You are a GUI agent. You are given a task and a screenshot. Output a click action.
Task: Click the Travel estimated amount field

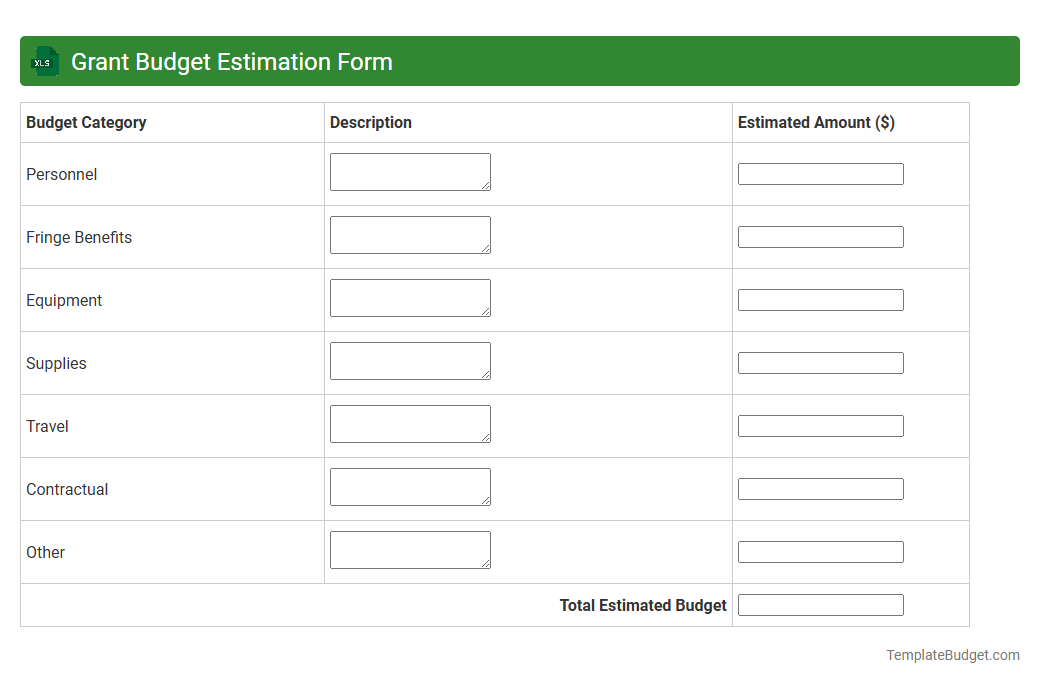(820, 425)
